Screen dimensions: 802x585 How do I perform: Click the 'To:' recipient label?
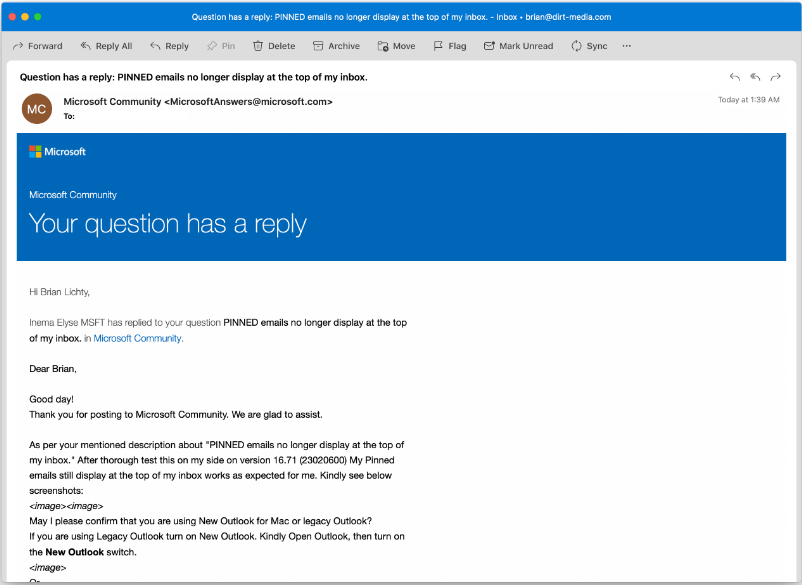pyautogui.click(x=69, y=117)
